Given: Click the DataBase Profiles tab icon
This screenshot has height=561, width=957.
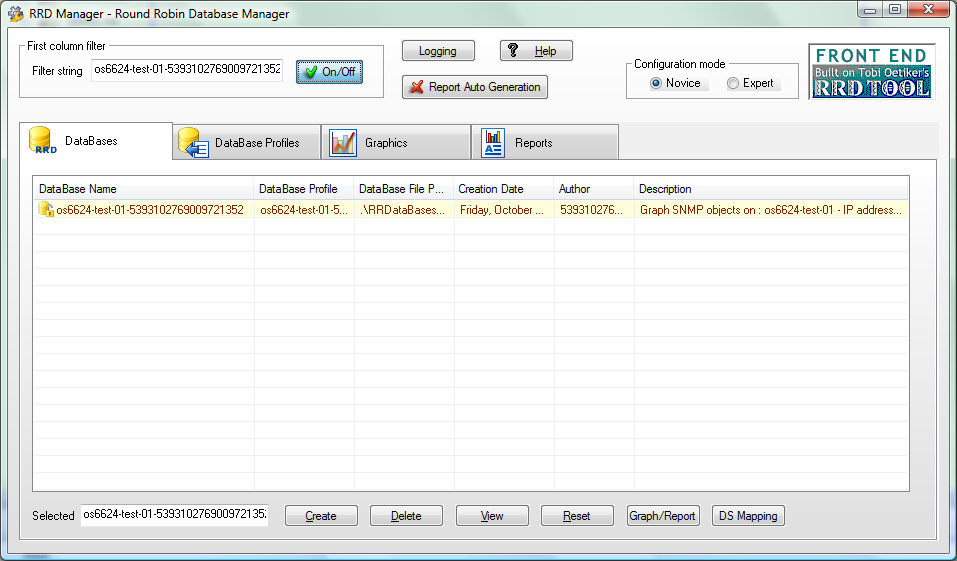Looking at the screenshot, I should [x=193, y=143].
